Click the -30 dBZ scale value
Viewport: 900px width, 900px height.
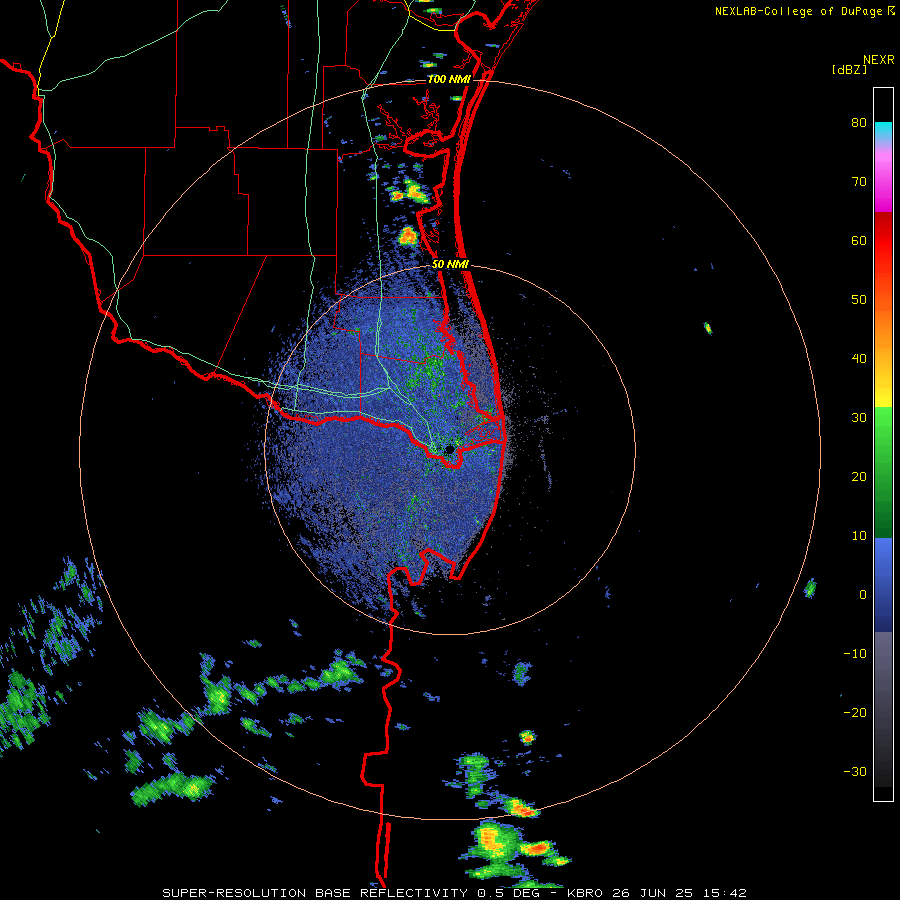(855, 771)
